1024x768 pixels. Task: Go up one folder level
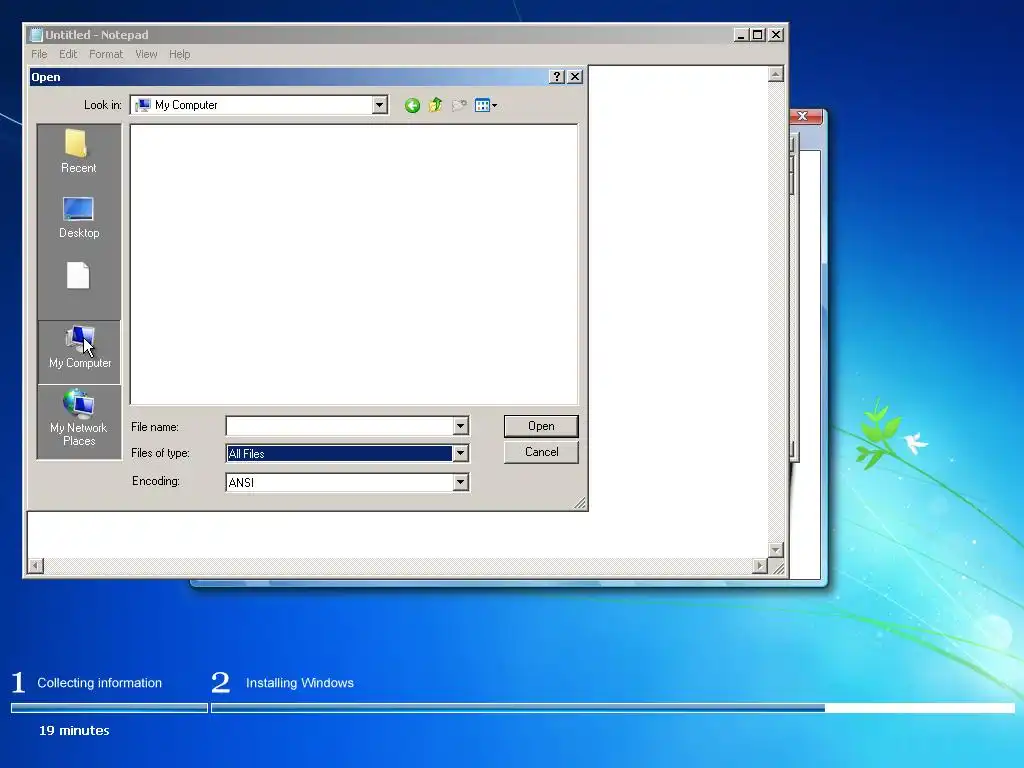click(x=436, y=105)
